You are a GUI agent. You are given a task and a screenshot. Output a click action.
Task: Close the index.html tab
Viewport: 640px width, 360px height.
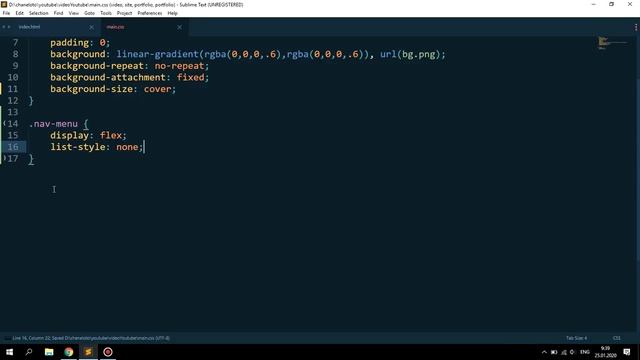point(91,27)
